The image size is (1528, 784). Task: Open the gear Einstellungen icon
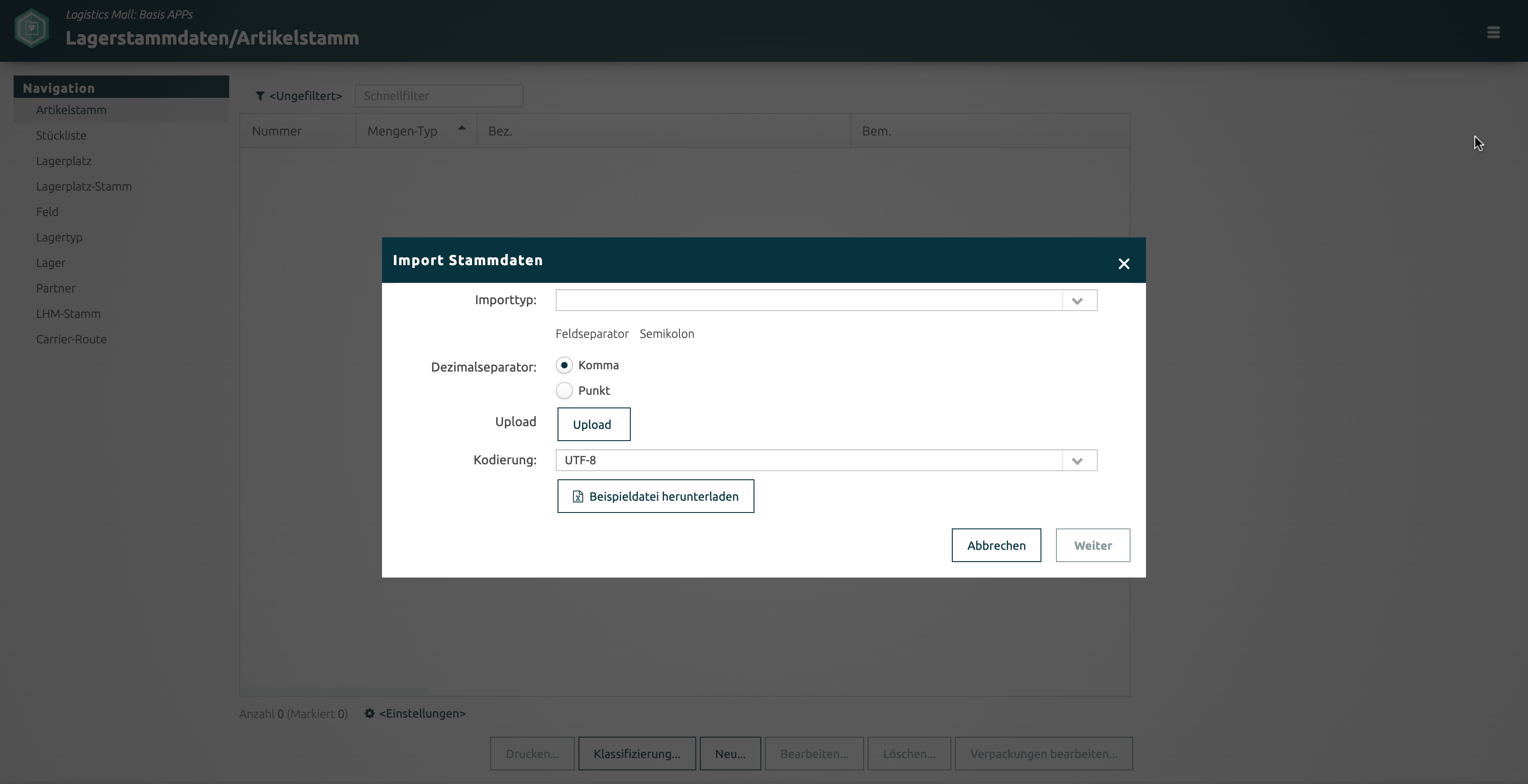(x=370, y=714)
